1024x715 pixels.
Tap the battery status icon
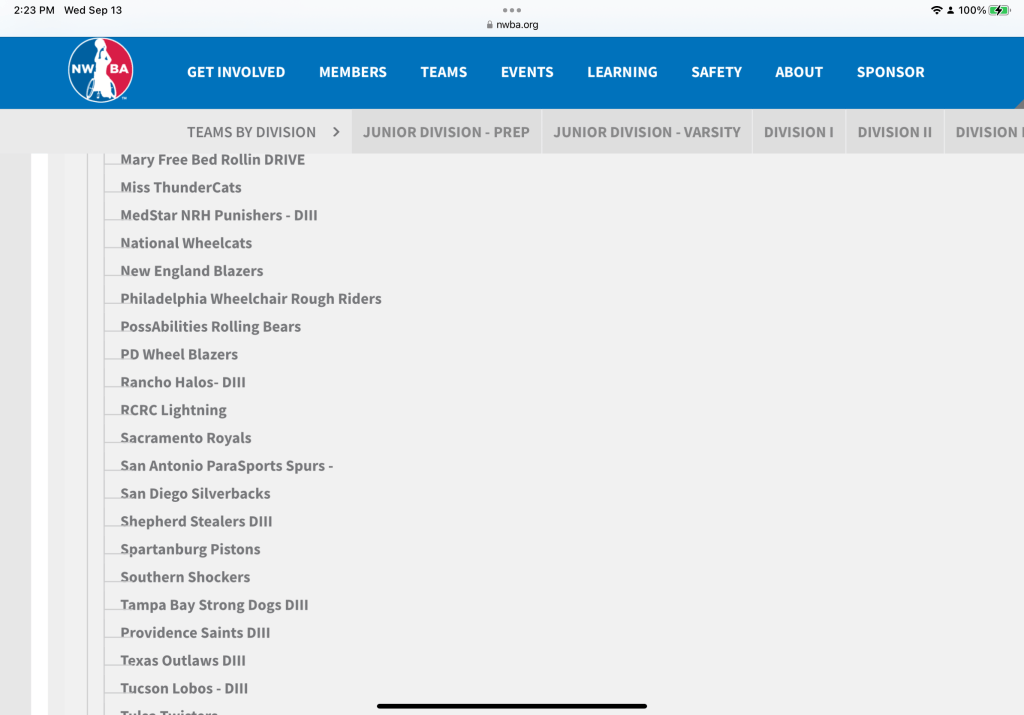(1001, 10)
